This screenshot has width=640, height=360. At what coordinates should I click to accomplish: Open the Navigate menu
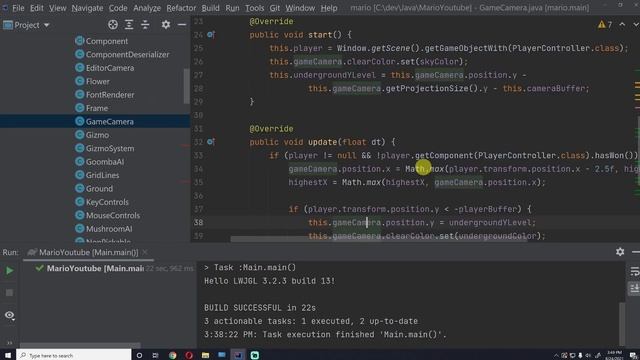coord(87,8)
